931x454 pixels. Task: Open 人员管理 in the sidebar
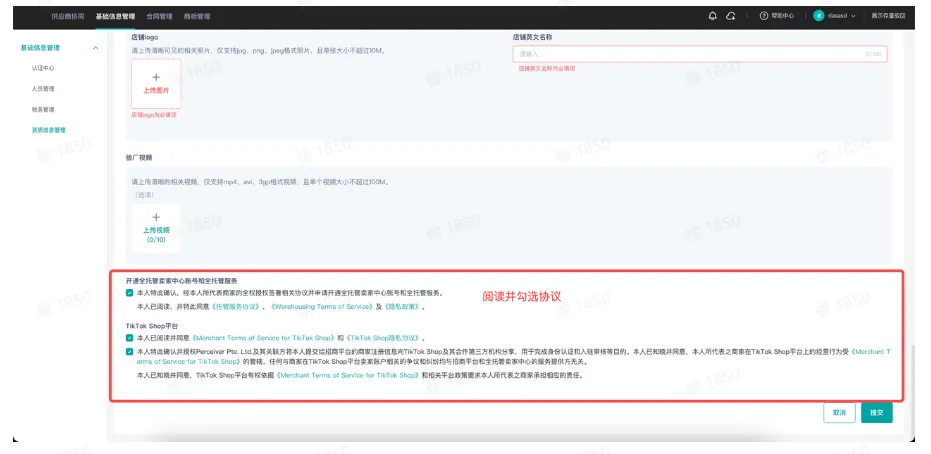coord(43,89)
